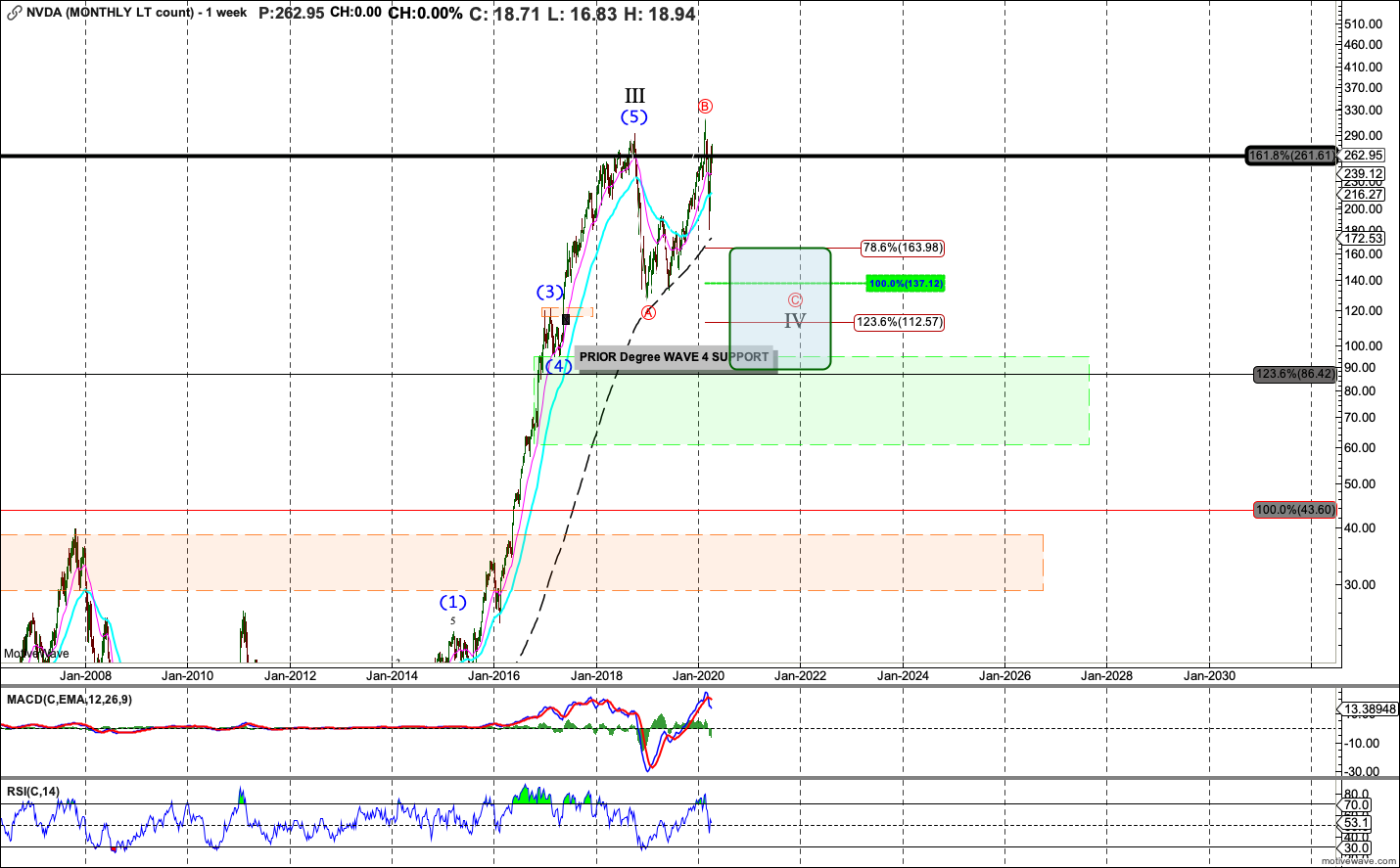Click the 330.00 price scale label
The width and height of the screenshot is (1400, 868).
[1363, 110]
